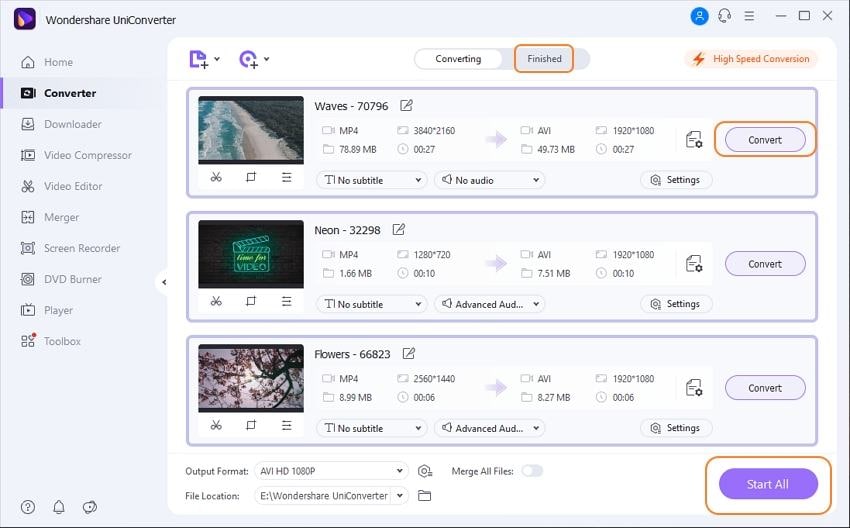Open Player in sidebar
Screen dimensions: 850x528
47,310
